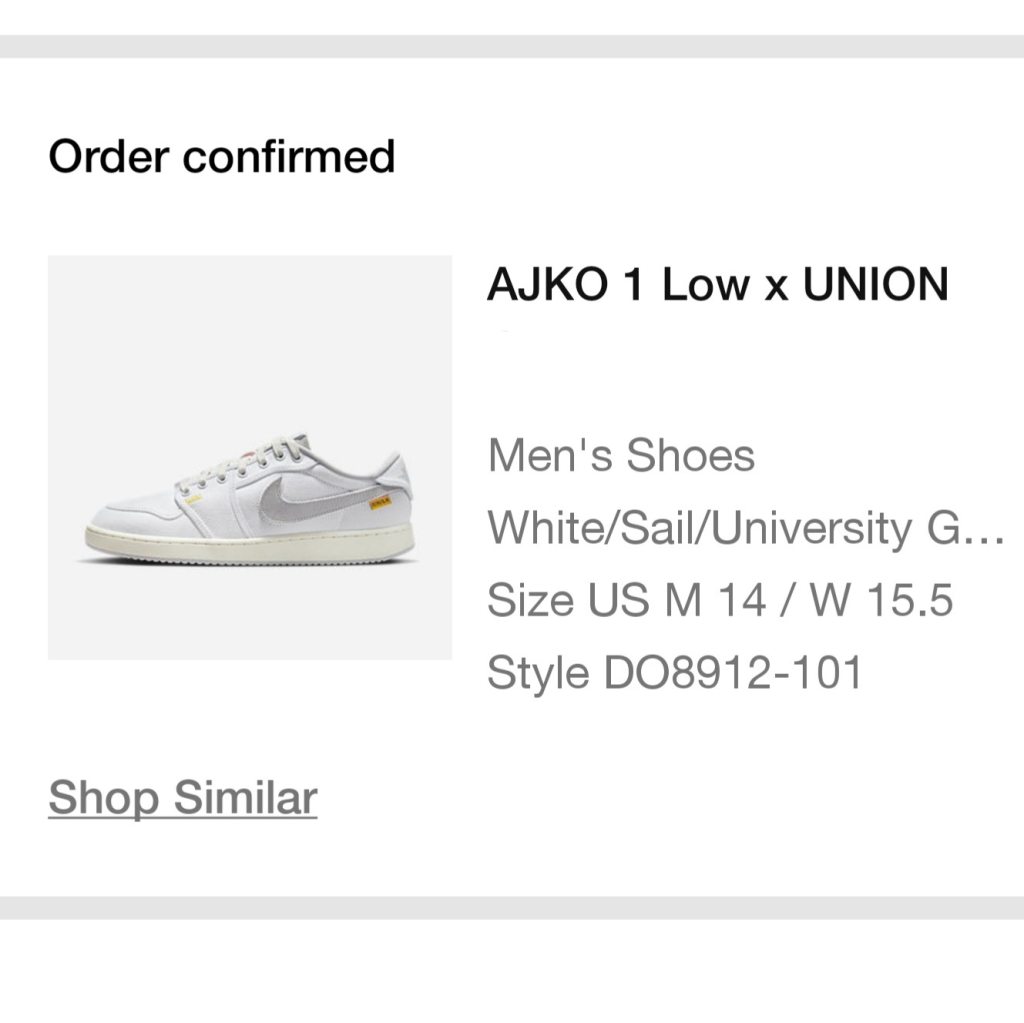Click the ellipsis ending the colorway line
Screen dimensions: 1024x1023
click(987, 528)
